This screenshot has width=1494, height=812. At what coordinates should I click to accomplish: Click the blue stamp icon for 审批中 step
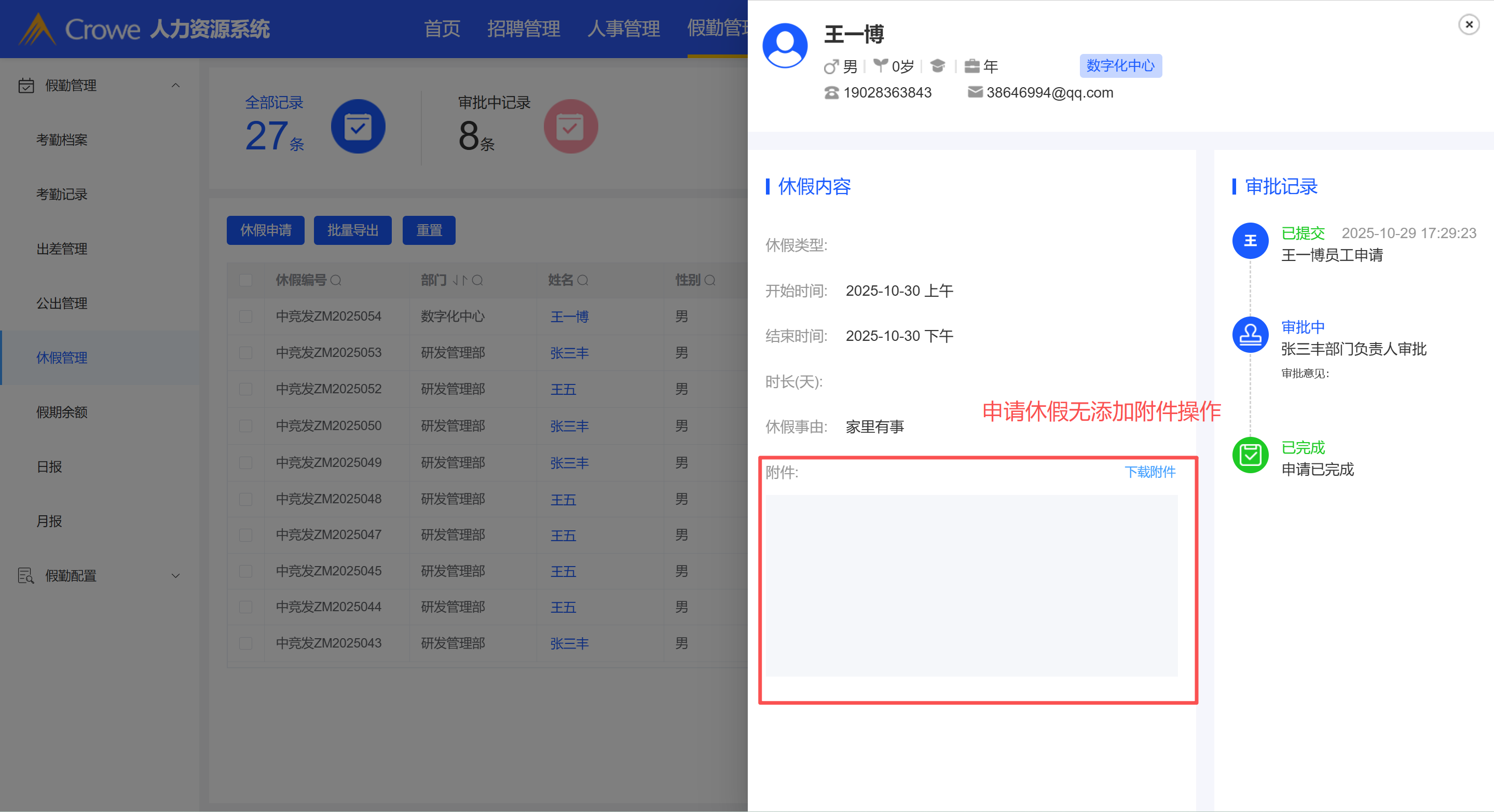[x=1250, y=335]
